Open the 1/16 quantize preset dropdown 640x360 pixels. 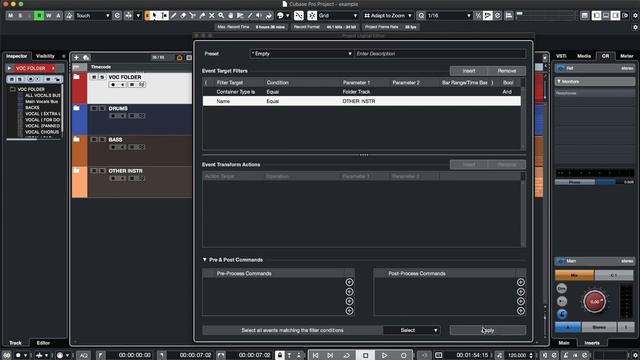449,16
